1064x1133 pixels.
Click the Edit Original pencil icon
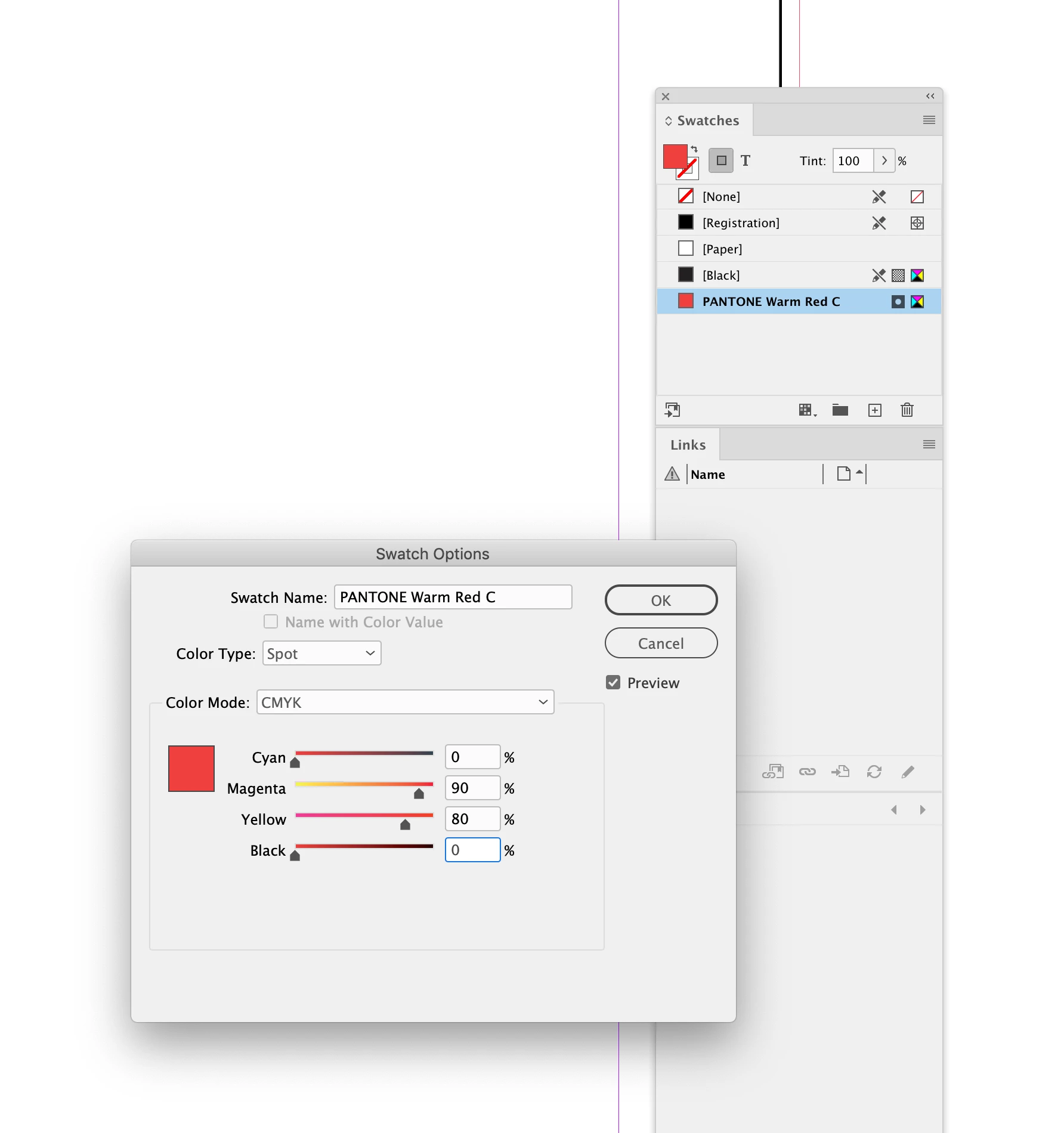908,772
